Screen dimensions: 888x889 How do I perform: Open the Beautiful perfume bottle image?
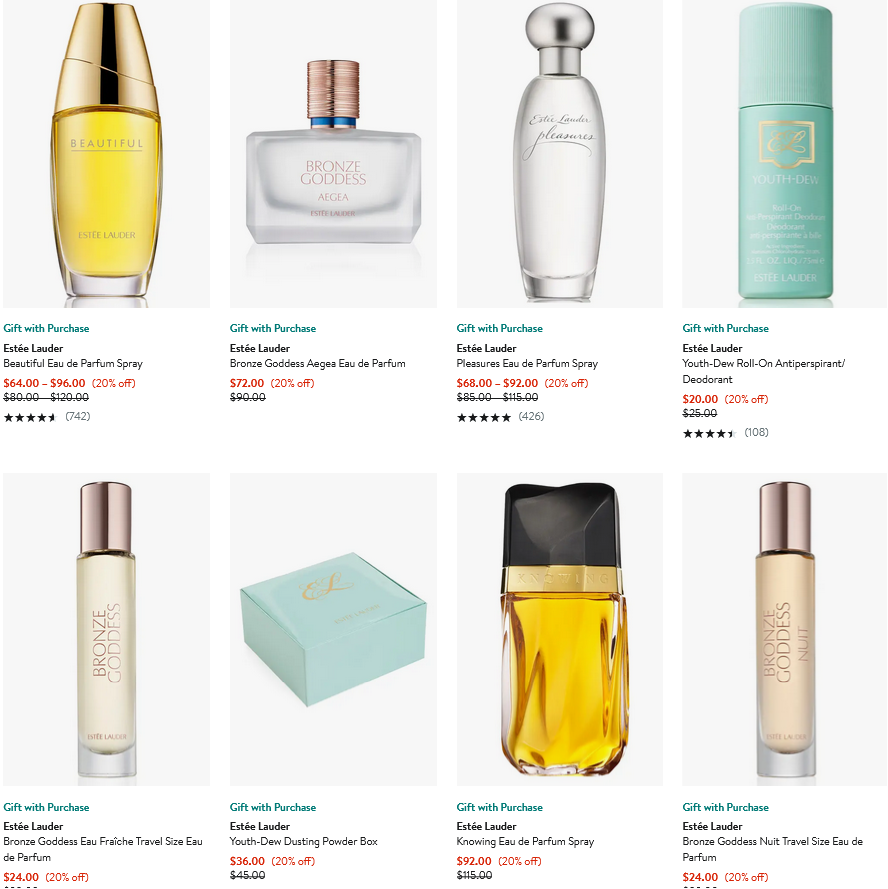click(x=106, y=154)
